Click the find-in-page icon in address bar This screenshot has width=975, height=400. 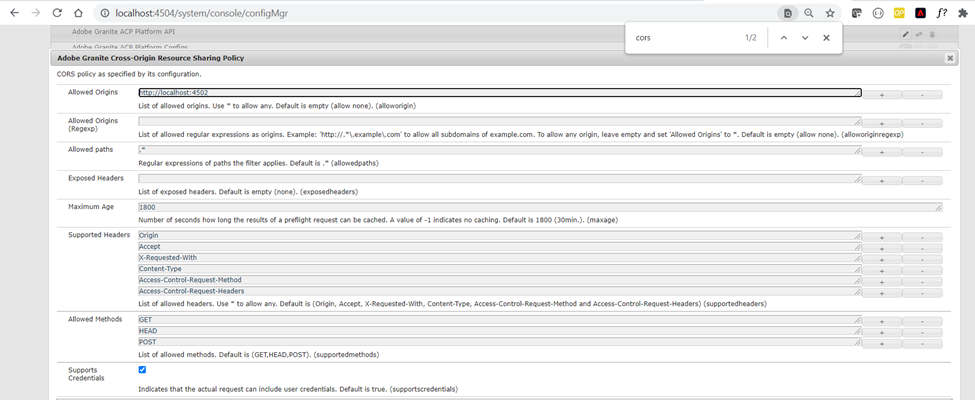coord(788,12)
